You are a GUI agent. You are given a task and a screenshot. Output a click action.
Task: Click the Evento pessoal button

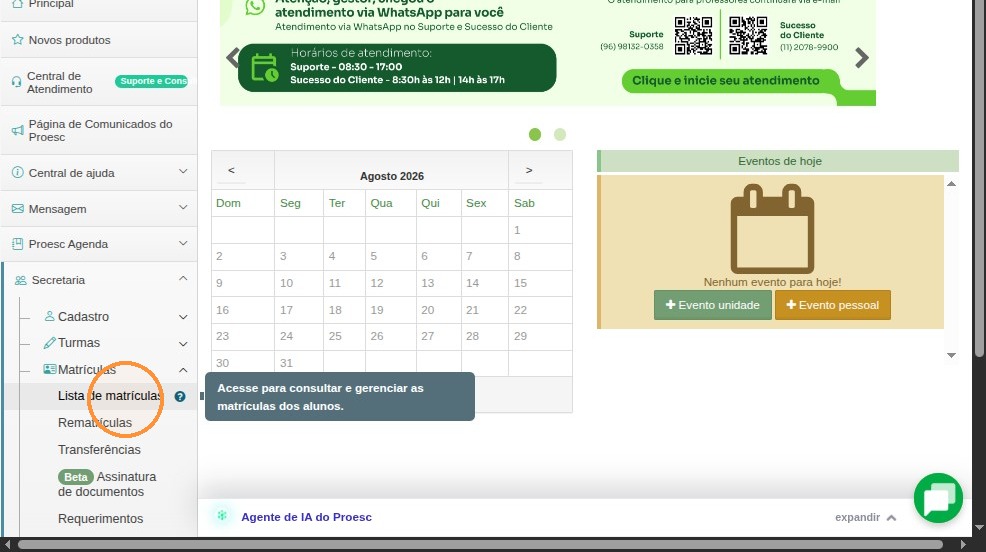point(833,305)
